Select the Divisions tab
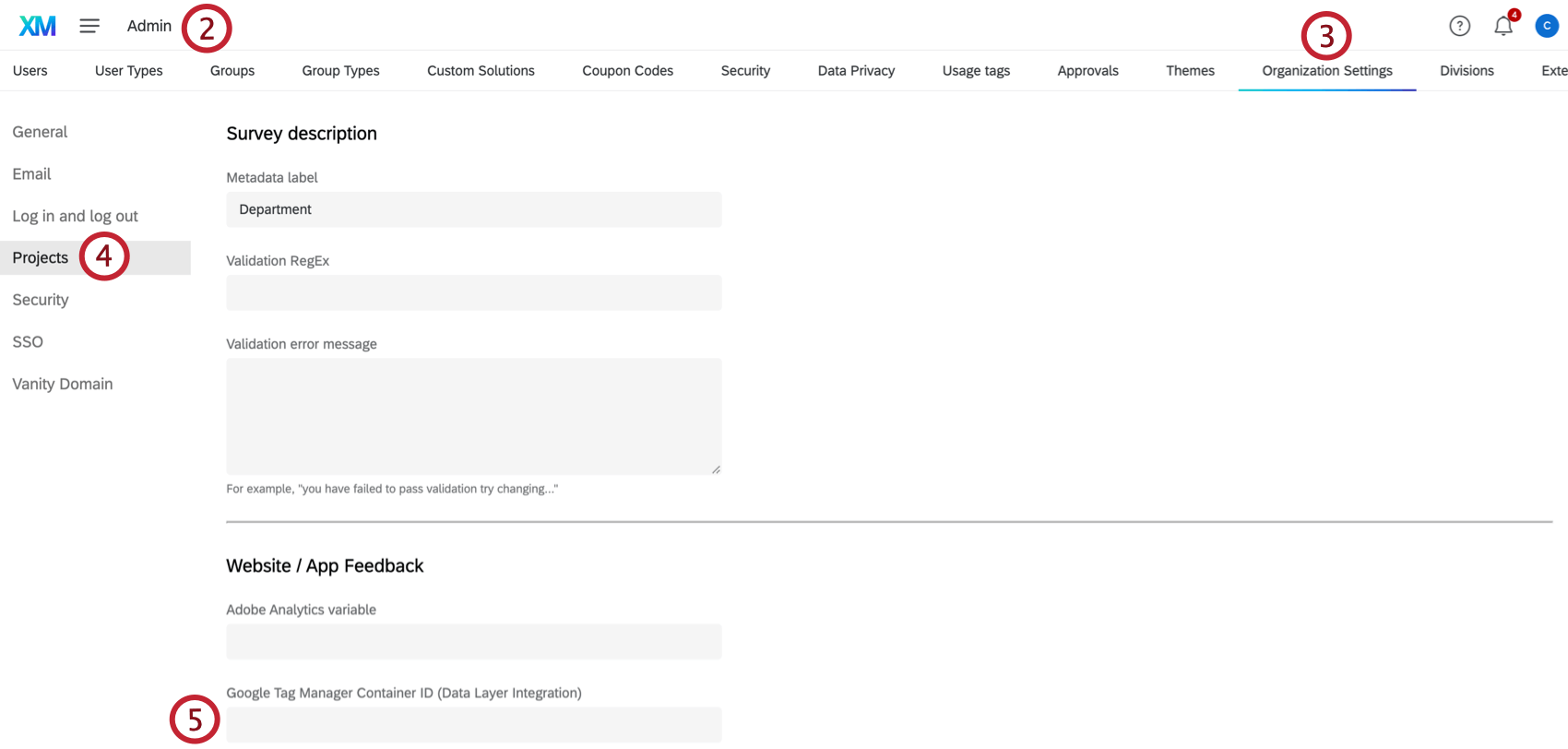 coord(1467,71)
